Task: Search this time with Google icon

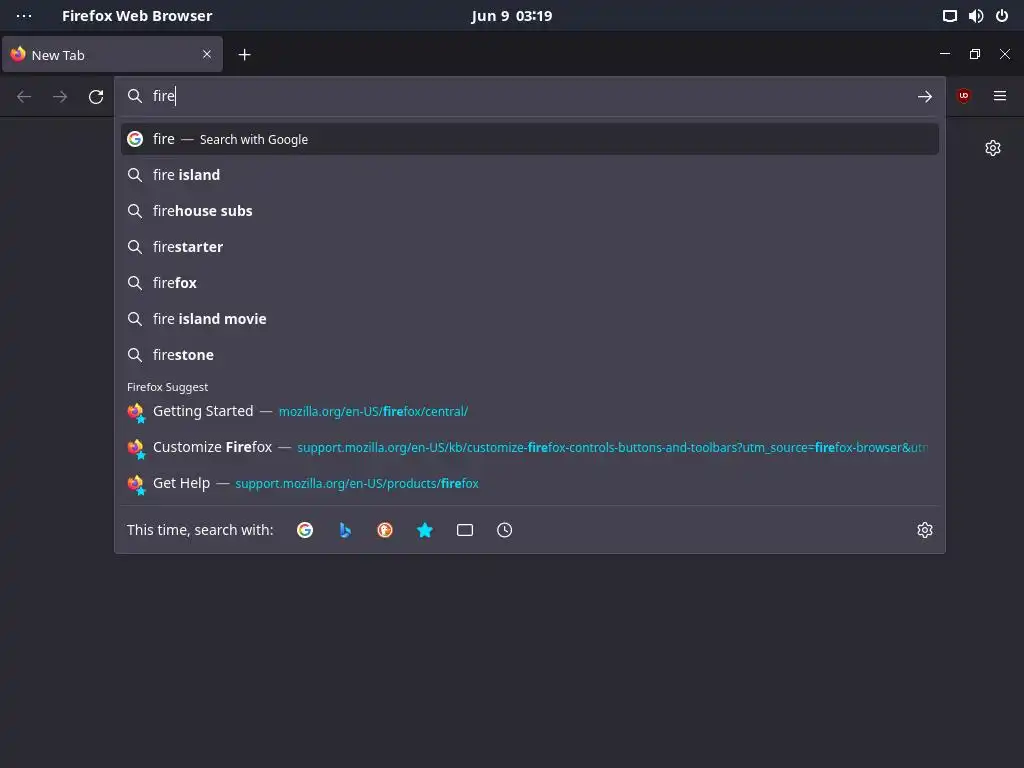Action: coord(305,530)
